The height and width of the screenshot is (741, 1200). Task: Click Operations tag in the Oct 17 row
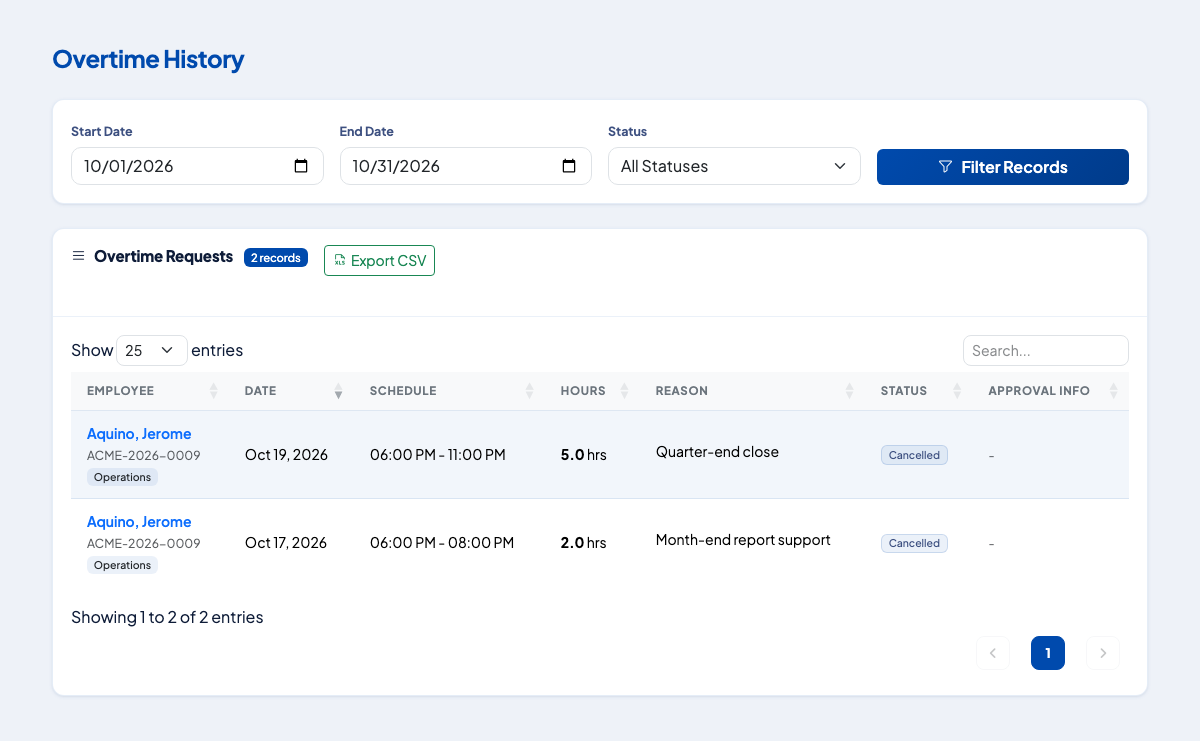[122, 565]
